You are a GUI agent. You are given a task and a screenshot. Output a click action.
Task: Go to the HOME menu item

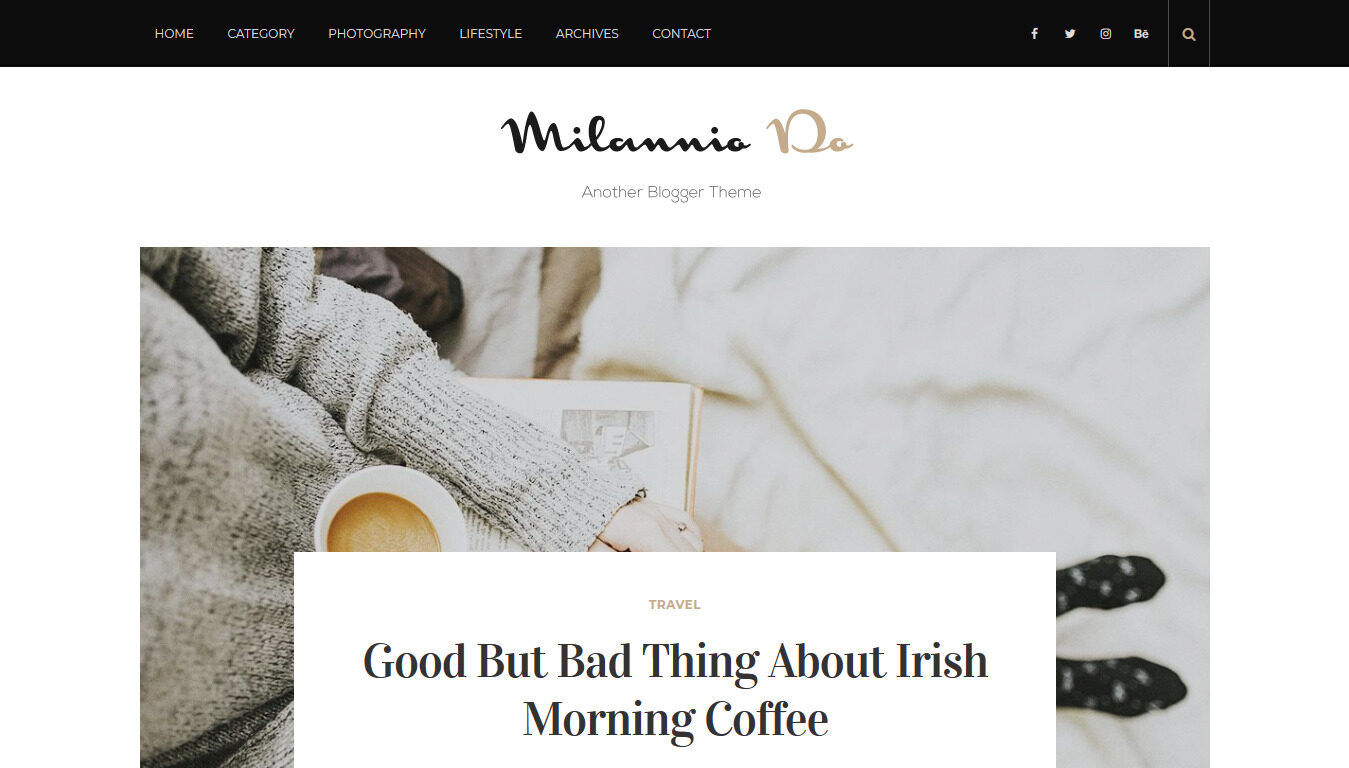[174, 34]
